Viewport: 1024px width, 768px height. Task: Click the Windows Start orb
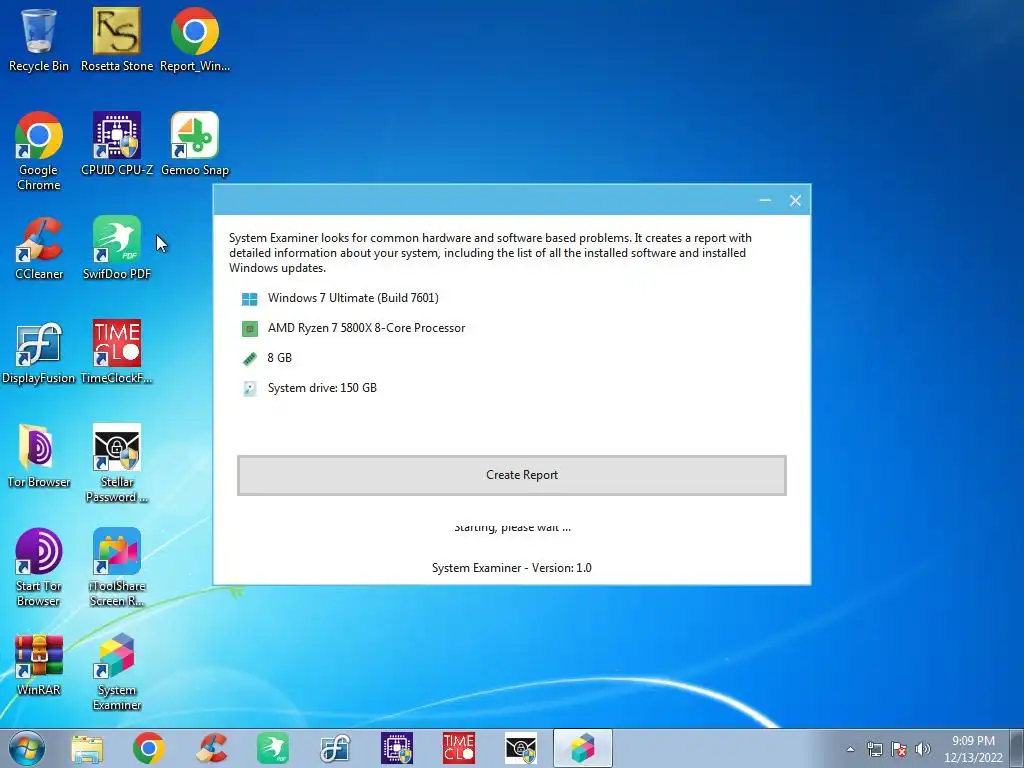(27, 748)
